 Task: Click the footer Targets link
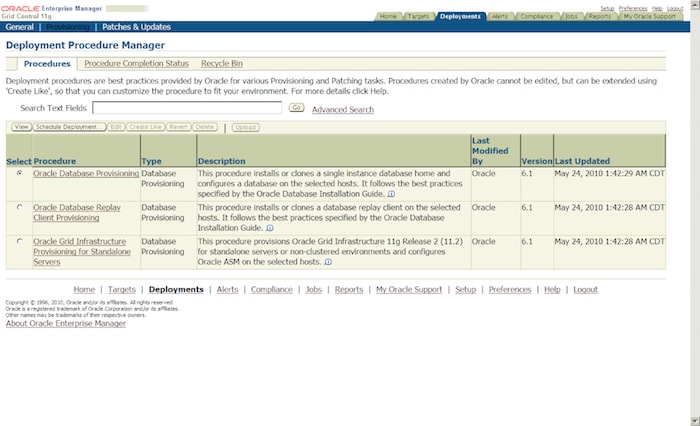coord(121,289)
